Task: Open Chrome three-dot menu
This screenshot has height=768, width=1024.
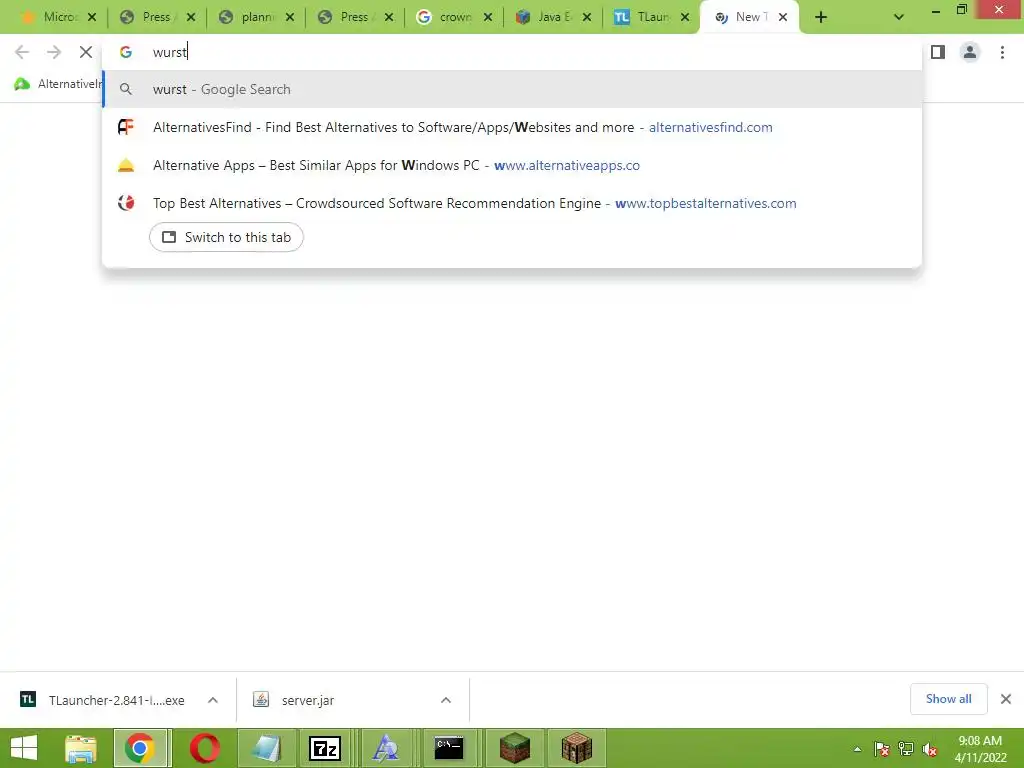Action: click(x=1002, y=52)
